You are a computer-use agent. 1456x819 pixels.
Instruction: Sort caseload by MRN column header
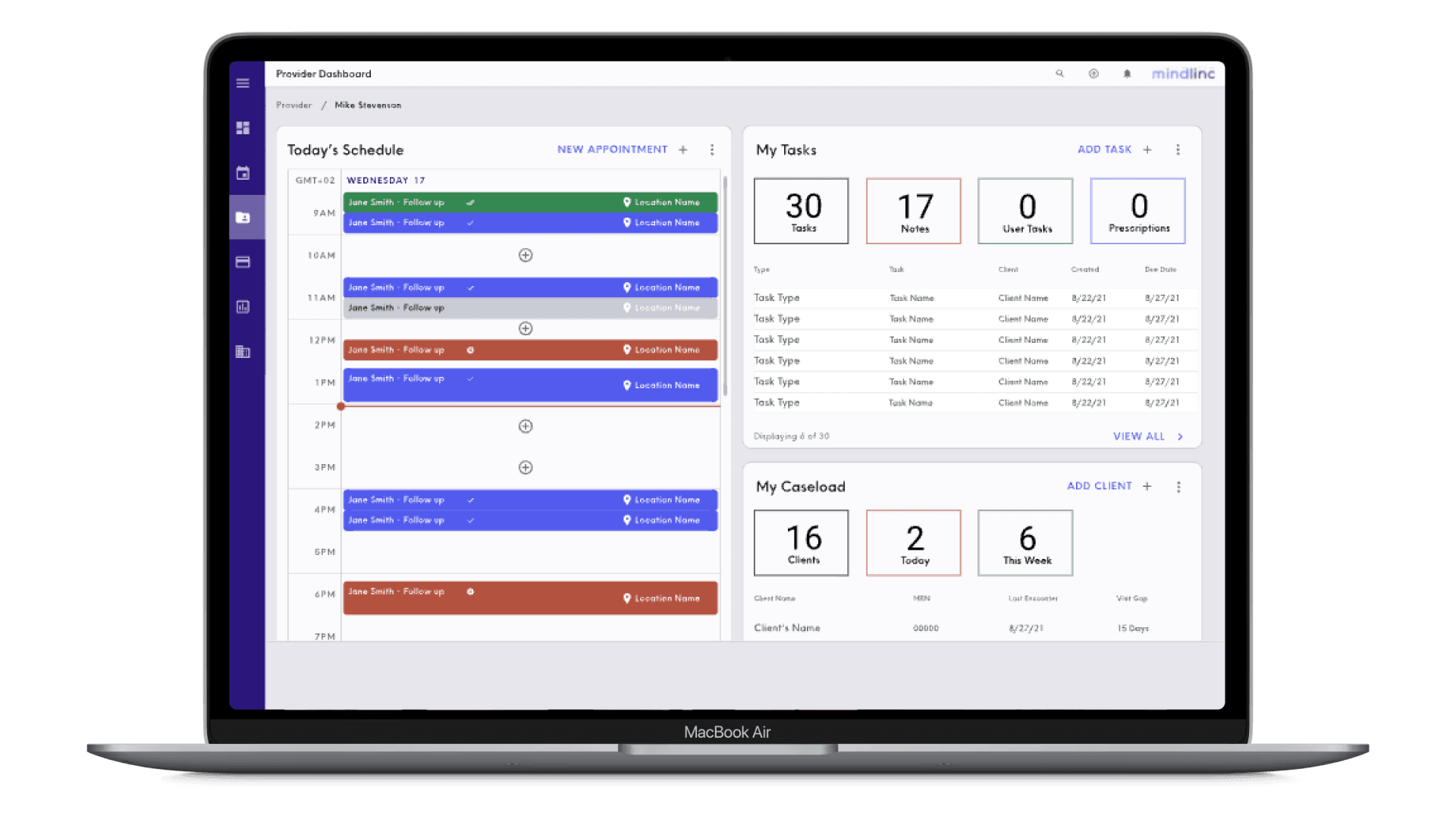pos(921,599)
